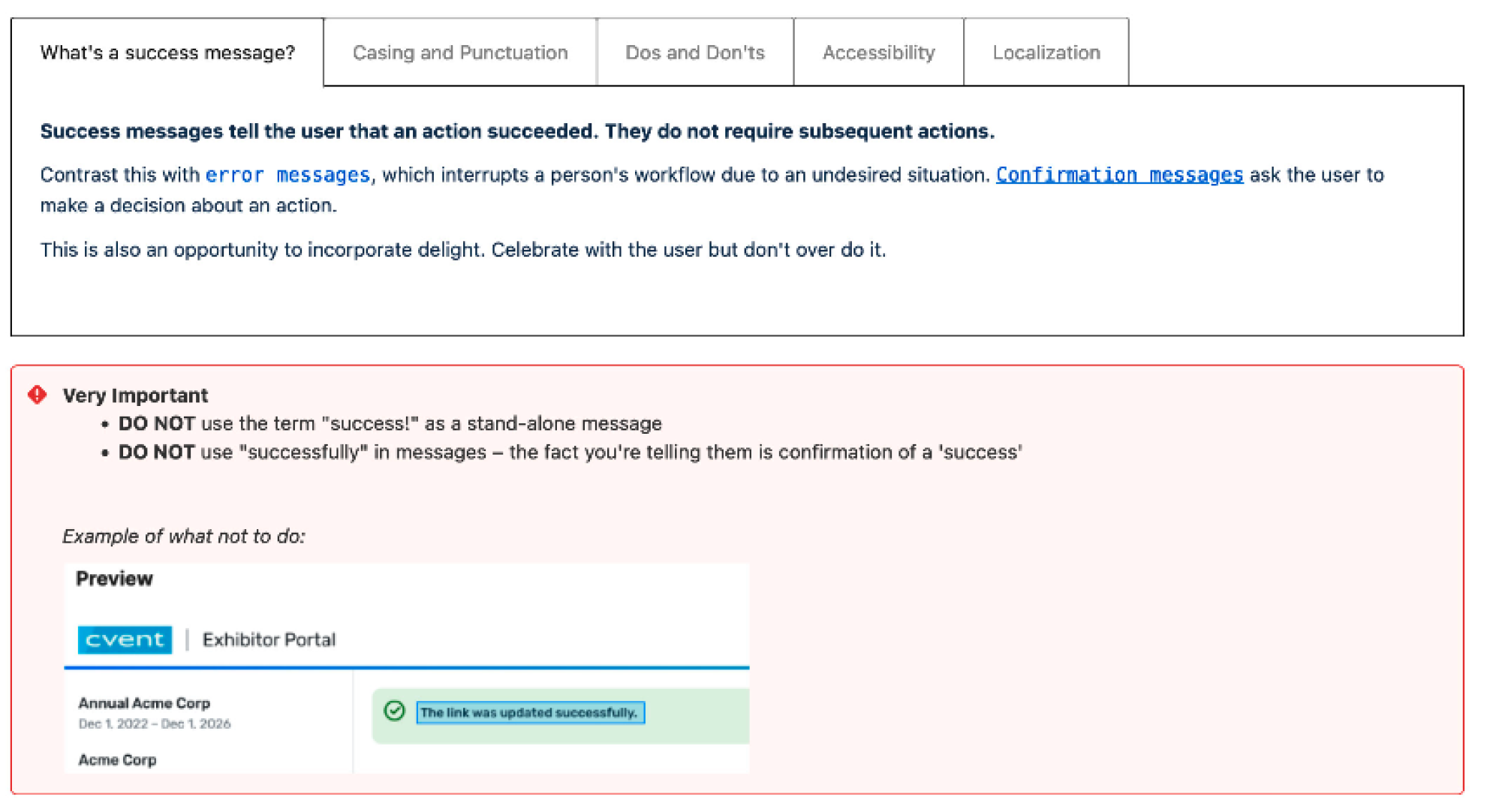
Task: Click "Example of what not to do" caption
Action: 183,536
